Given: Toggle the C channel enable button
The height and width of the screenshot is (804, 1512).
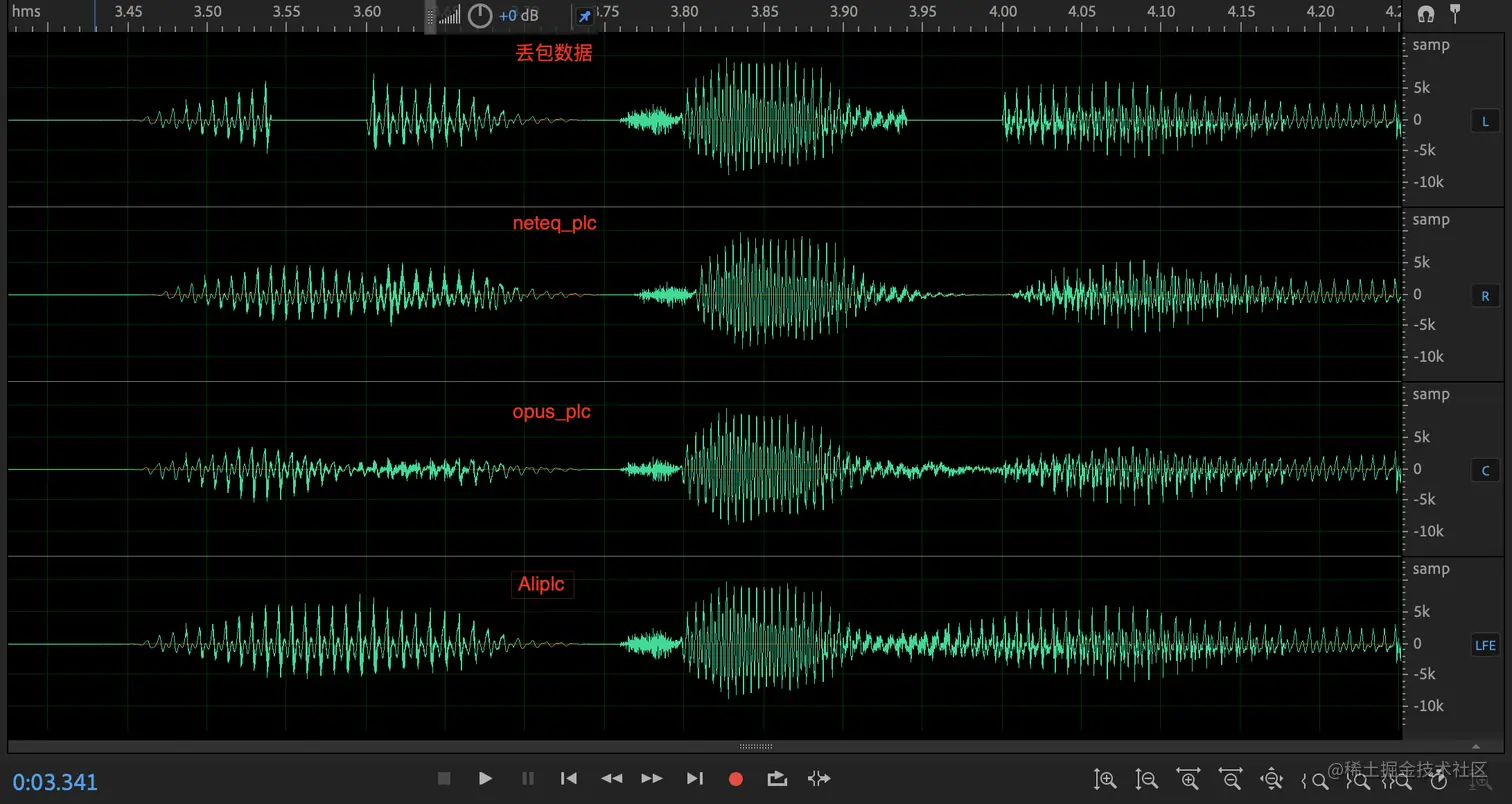Looking at the screenshot, I should pyautogui.click(x=1485, y=470).
